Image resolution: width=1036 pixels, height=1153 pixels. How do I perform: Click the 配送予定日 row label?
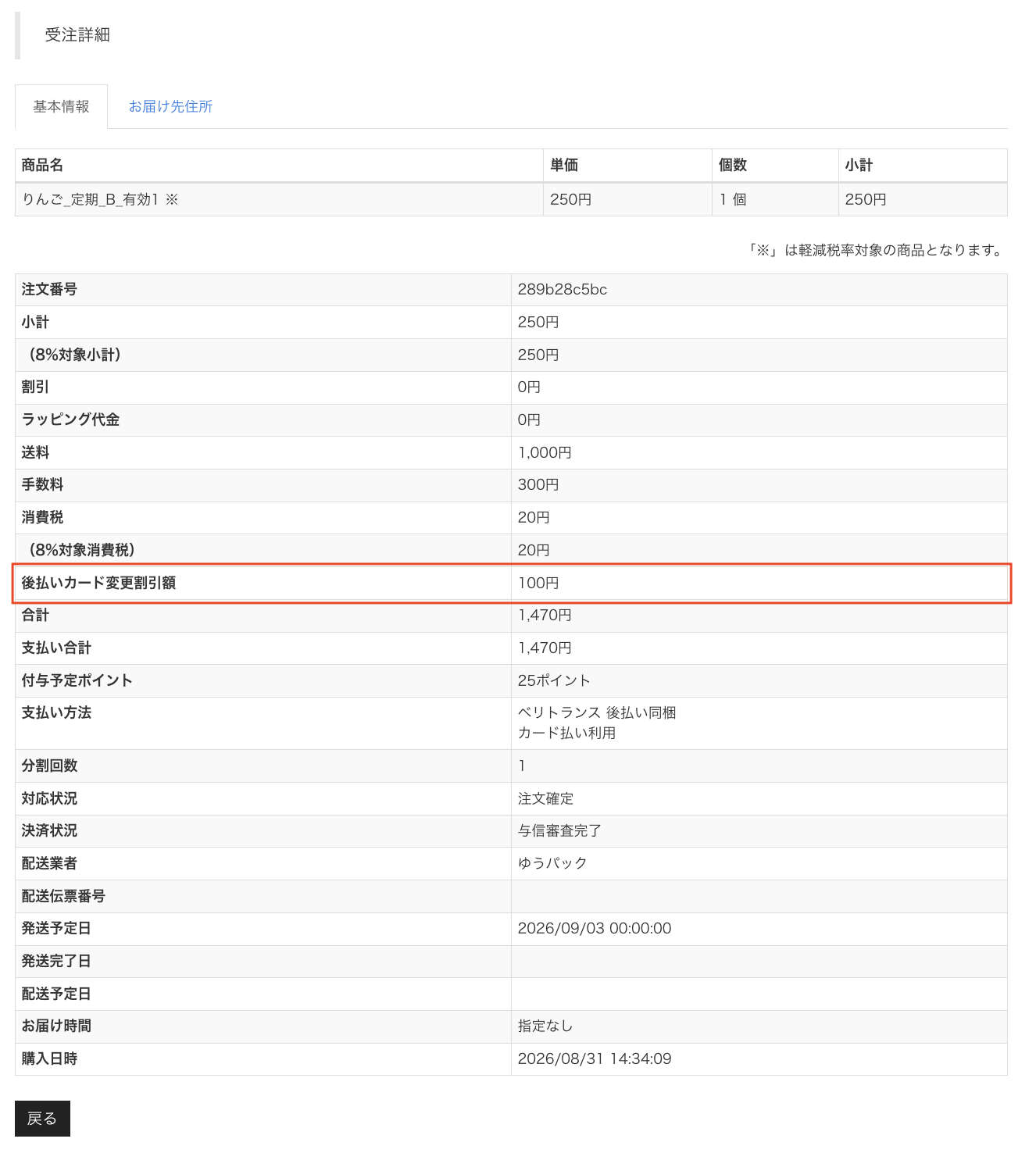(56, 994)
